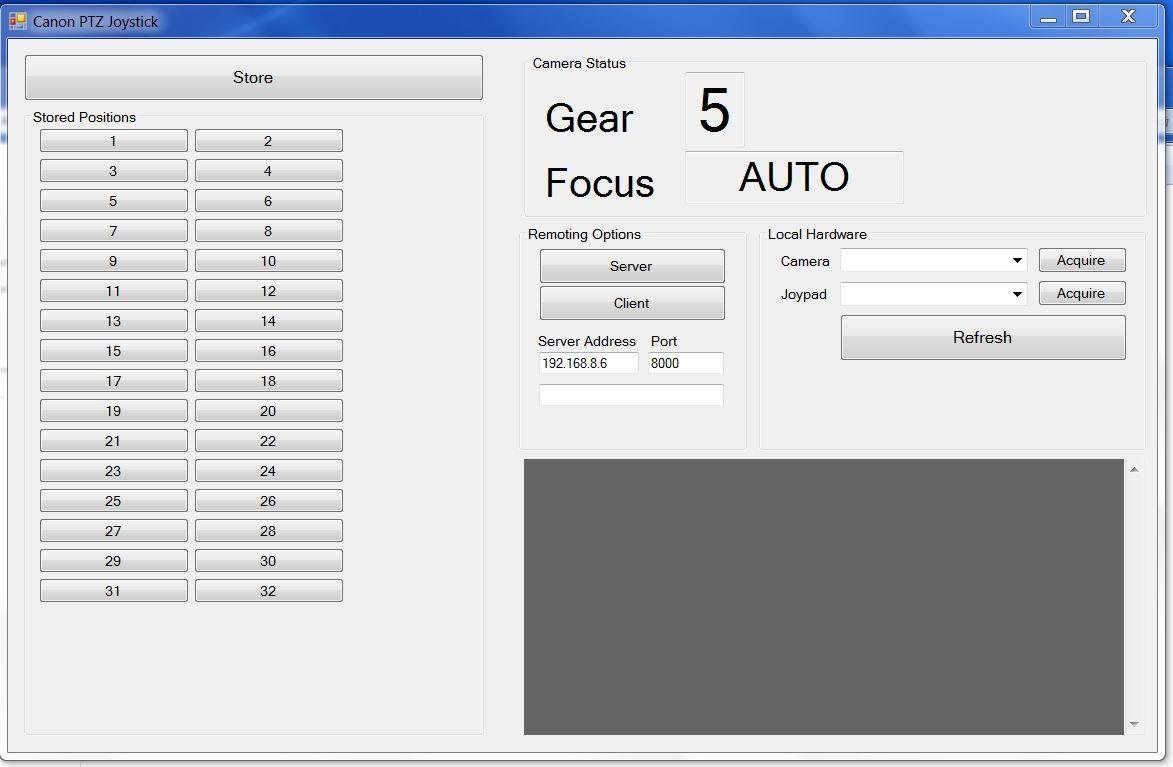Edit the Port field showing 8000
1173x767 pixels.
click(x=685, y=363)
